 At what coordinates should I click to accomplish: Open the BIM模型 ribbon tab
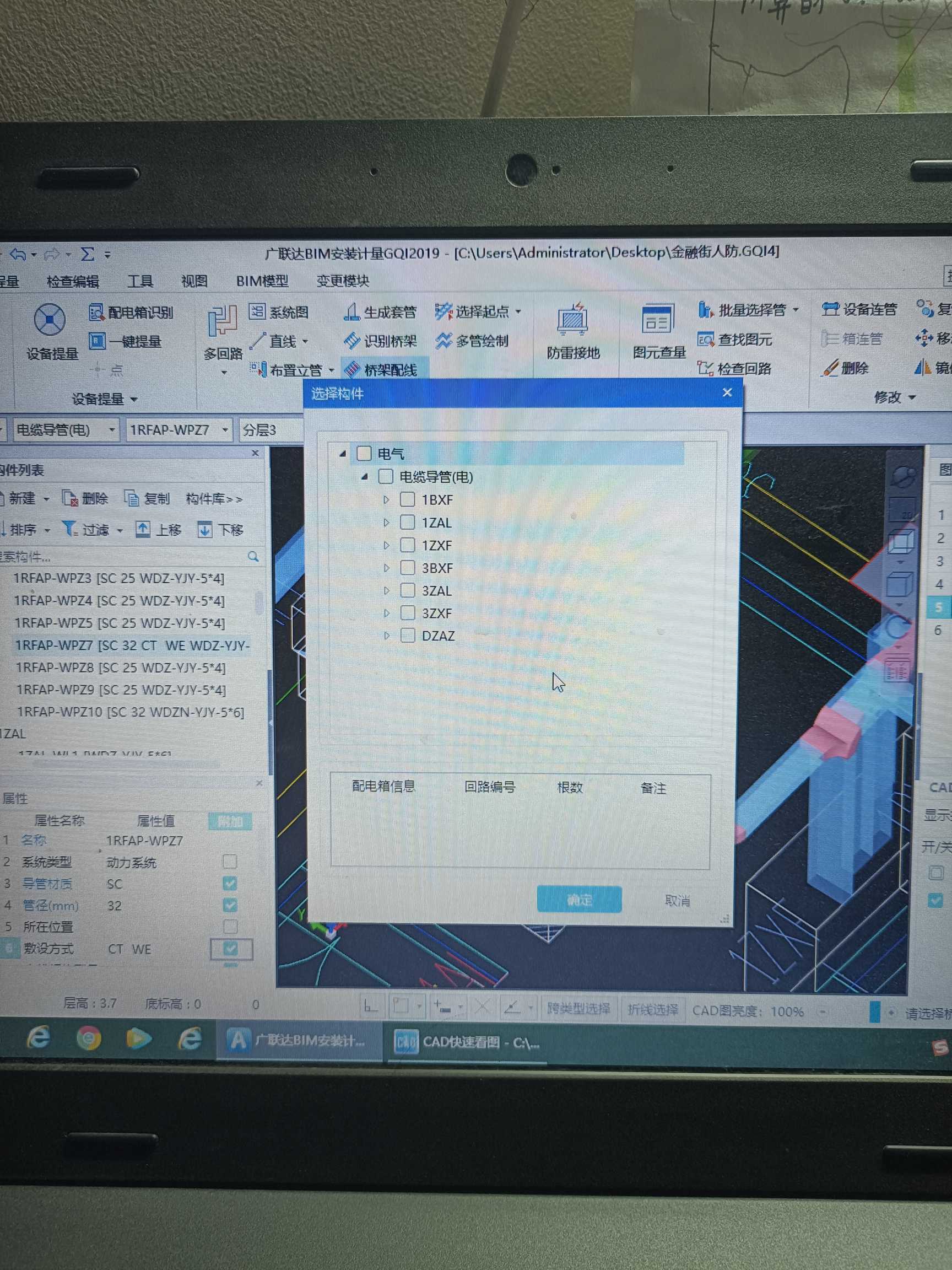[x=262, y=281]
